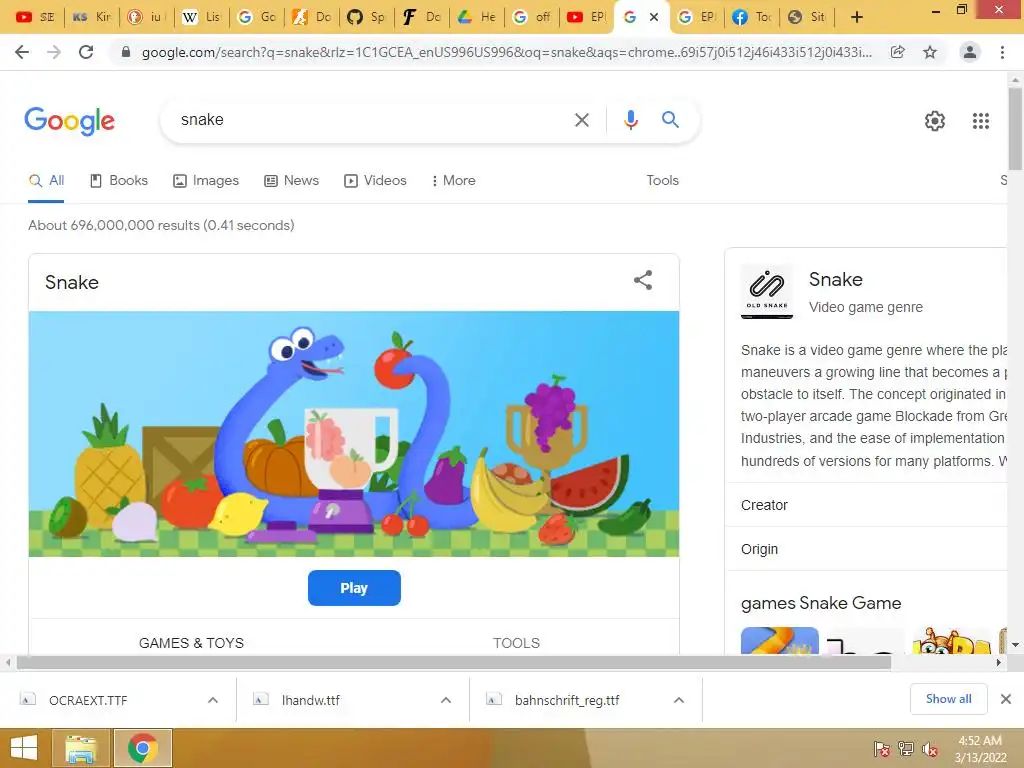Click the browser forward arrow
Viewport: 1024px width, 768px height.
pyautogui.click(x=54, y=52)
